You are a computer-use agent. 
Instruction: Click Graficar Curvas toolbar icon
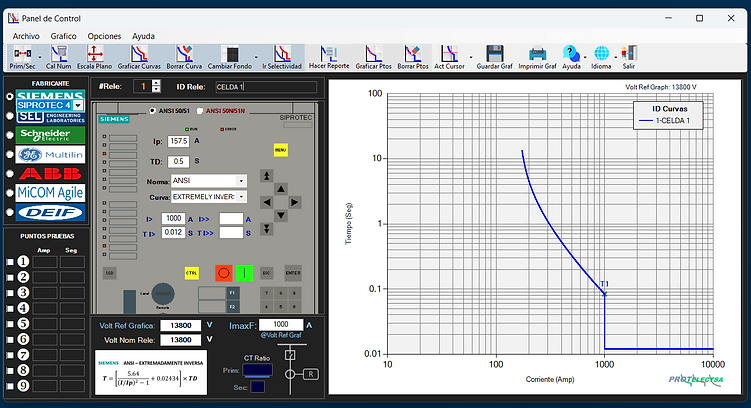pyautogui.click(x=139, y=57)
